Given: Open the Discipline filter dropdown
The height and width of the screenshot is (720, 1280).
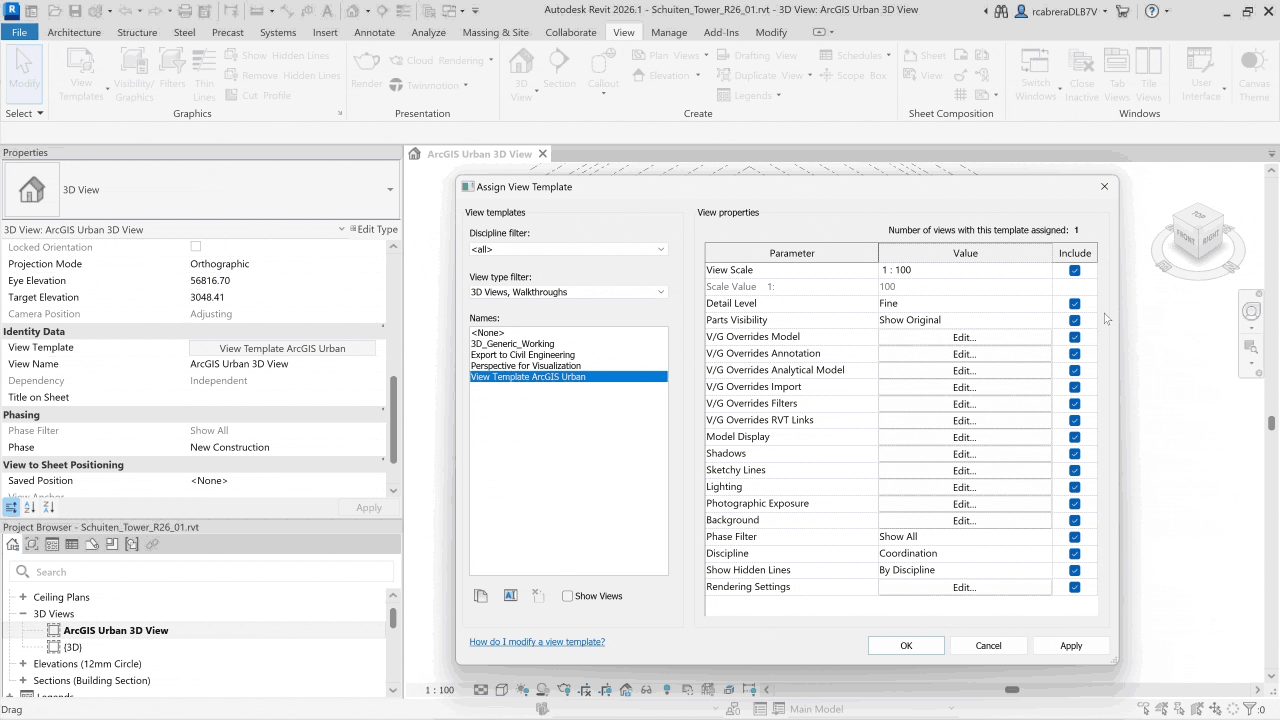Looking at the screenshot, I should (x=567, y=249).
